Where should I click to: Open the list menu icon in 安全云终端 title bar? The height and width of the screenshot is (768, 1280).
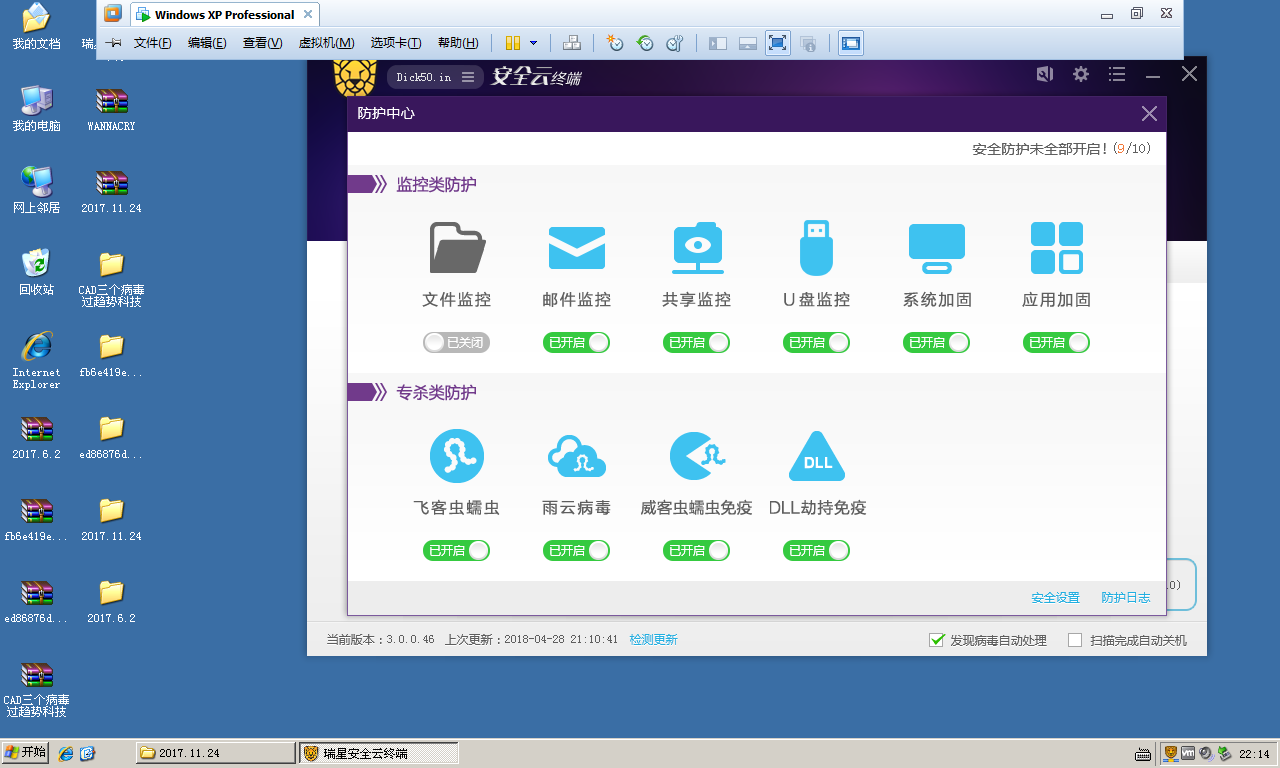click(1117, 74)
